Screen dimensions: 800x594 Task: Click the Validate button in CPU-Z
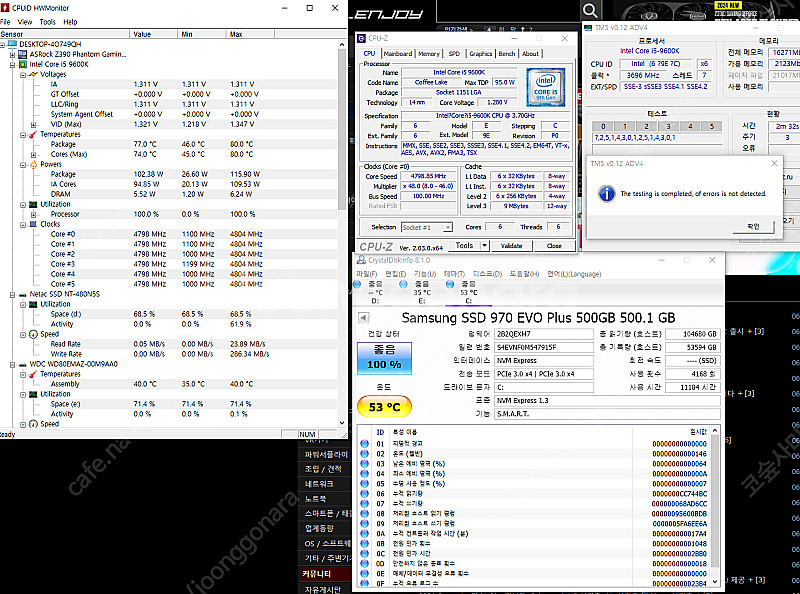(x=511, y=246)
